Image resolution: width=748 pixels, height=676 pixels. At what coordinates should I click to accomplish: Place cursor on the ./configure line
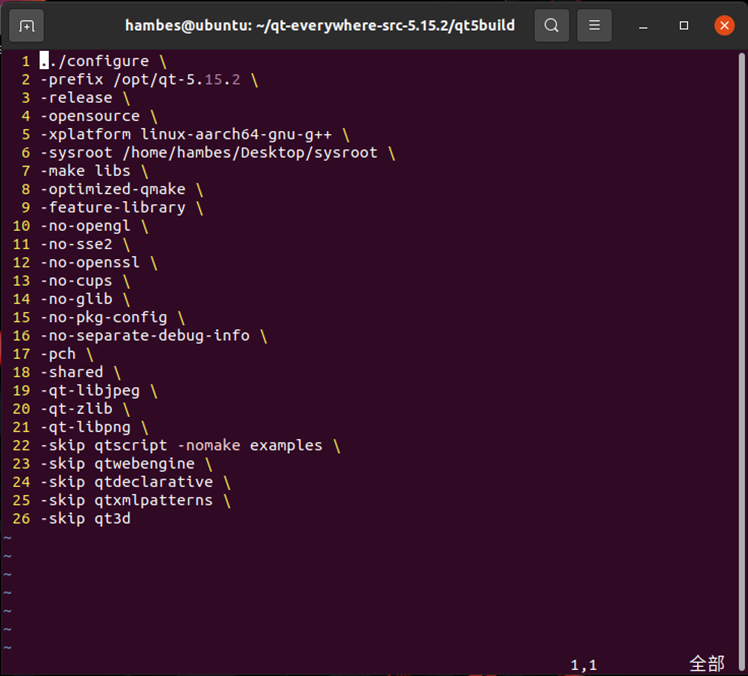94,62
